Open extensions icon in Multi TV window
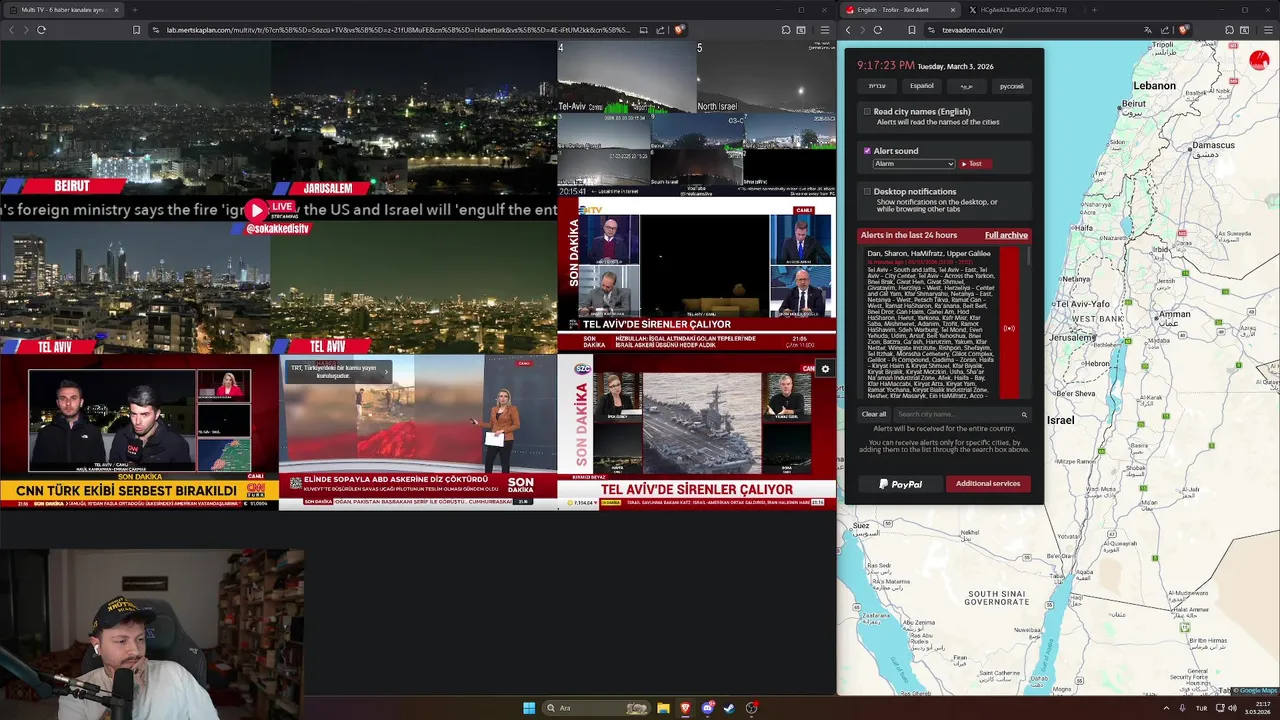This screenshot has width=1280, height=720. 786,30
